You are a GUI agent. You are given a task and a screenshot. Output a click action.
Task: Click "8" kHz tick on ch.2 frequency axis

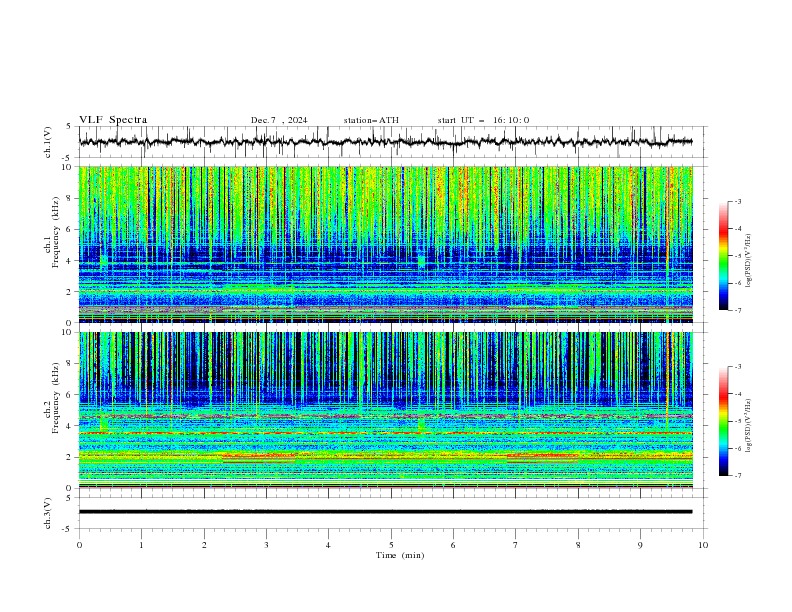pyautogui.click(x=69, y=364)
